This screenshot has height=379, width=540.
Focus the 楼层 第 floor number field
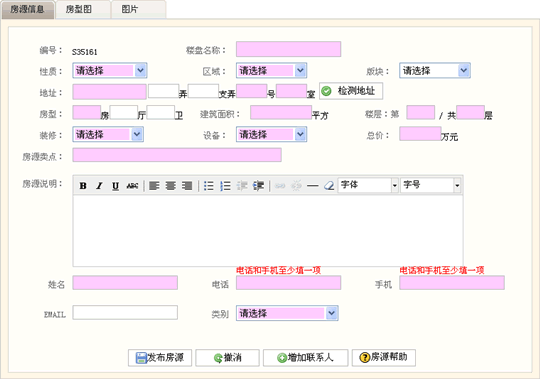click(x=420, y=113)
